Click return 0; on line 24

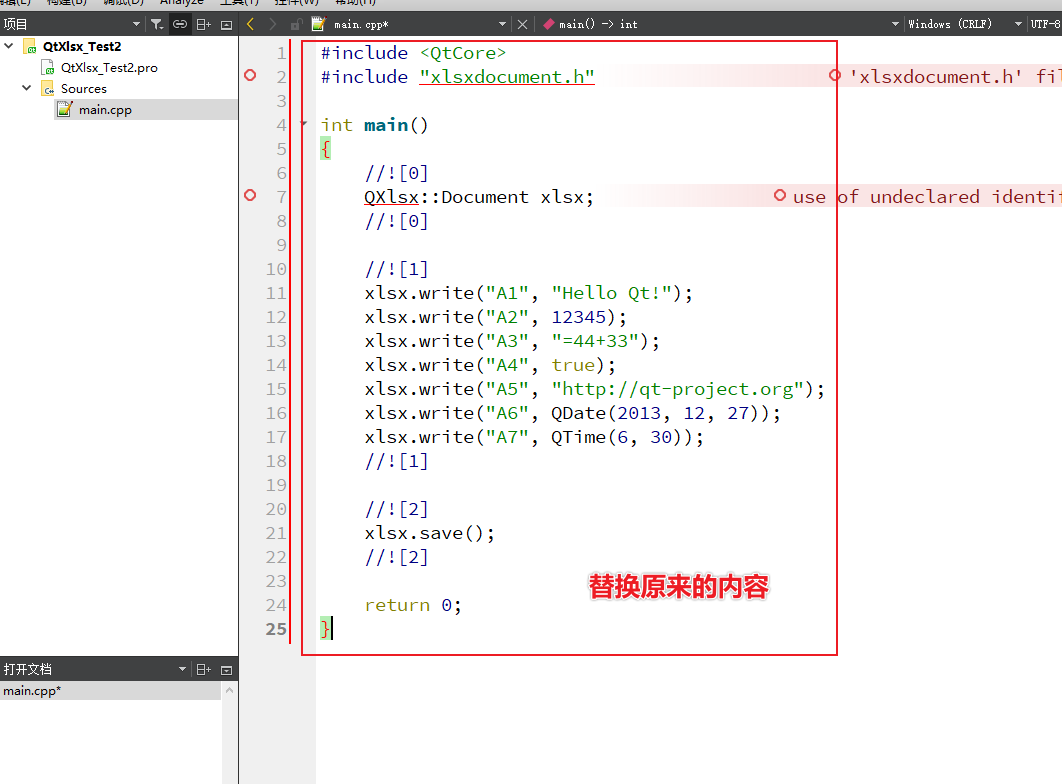pyautogui.click(x=413, y=605)
